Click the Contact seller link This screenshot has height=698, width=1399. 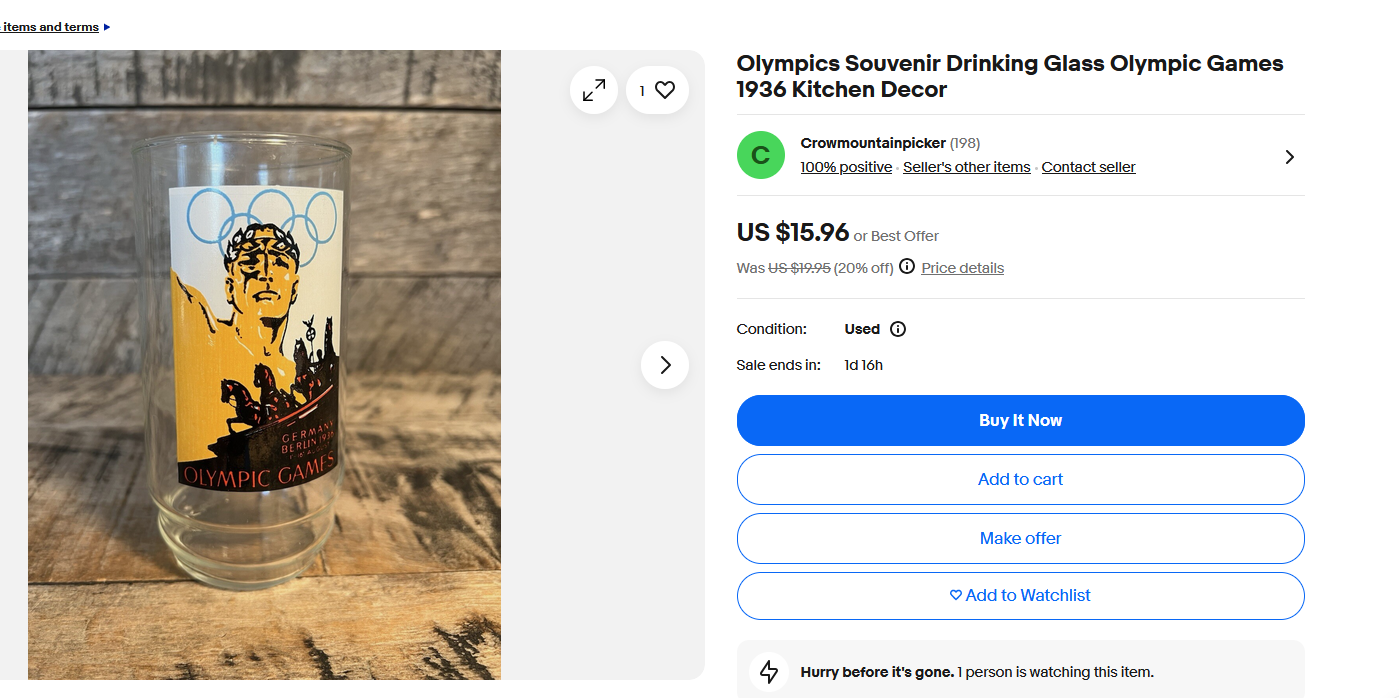click(1088, 167)
